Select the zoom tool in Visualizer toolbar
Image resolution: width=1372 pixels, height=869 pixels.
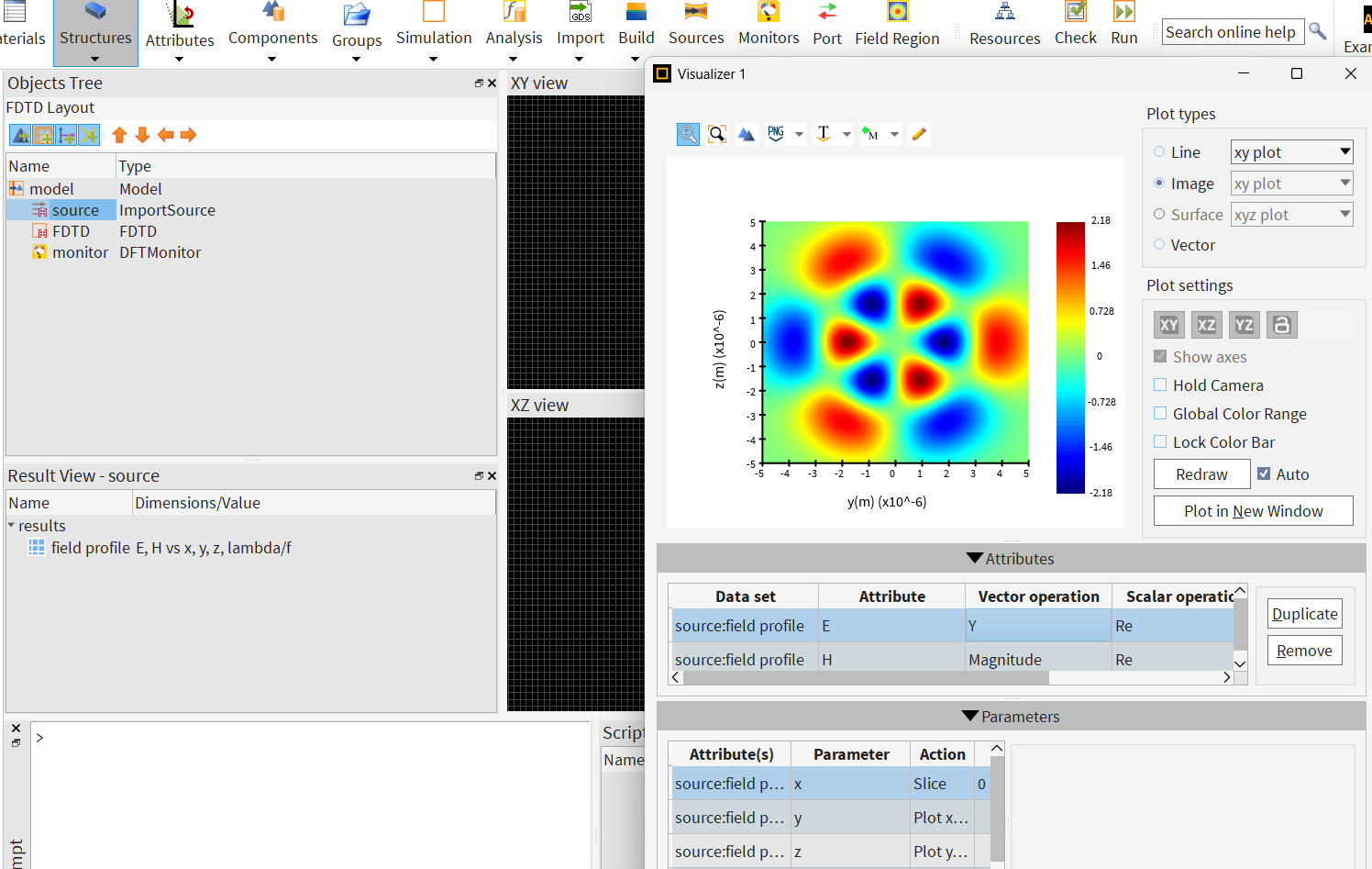[688, 133]
